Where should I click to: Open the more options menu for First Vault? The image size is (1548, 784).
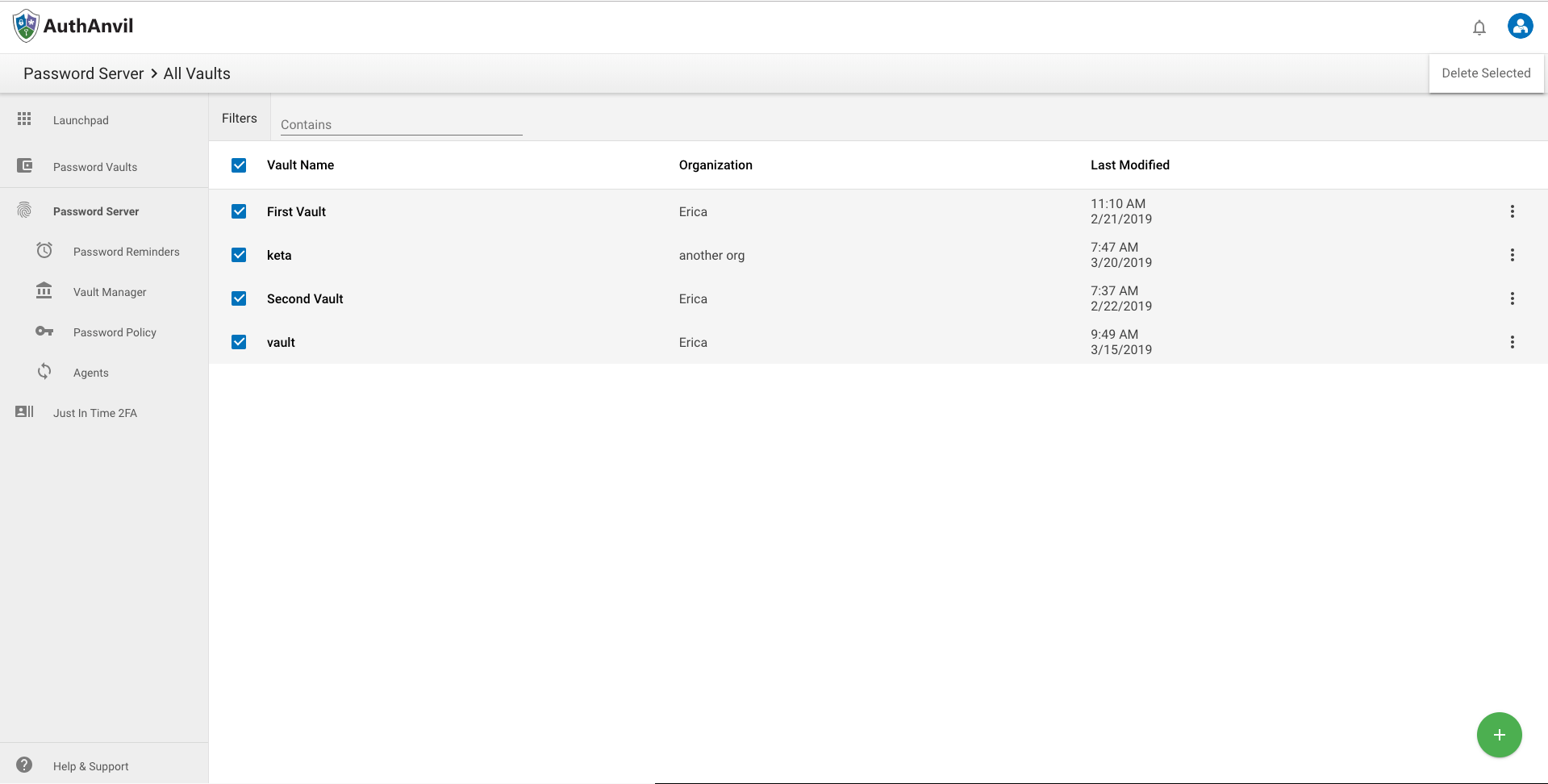click(x=1512, y=211)
